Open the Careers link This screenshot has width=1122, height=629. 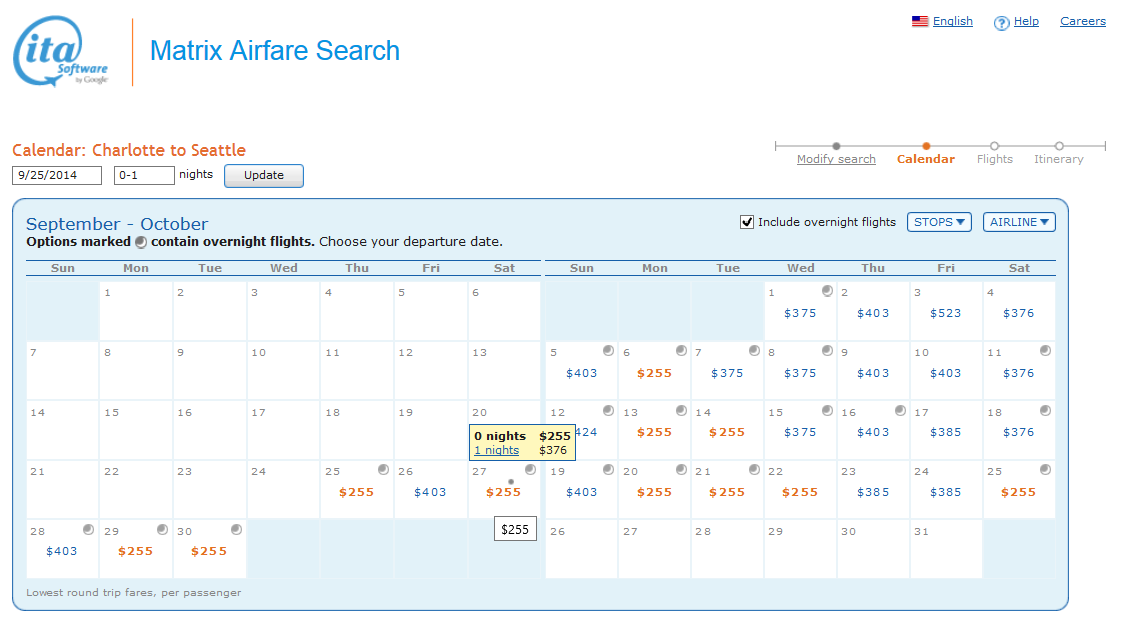click(1082, 21)
